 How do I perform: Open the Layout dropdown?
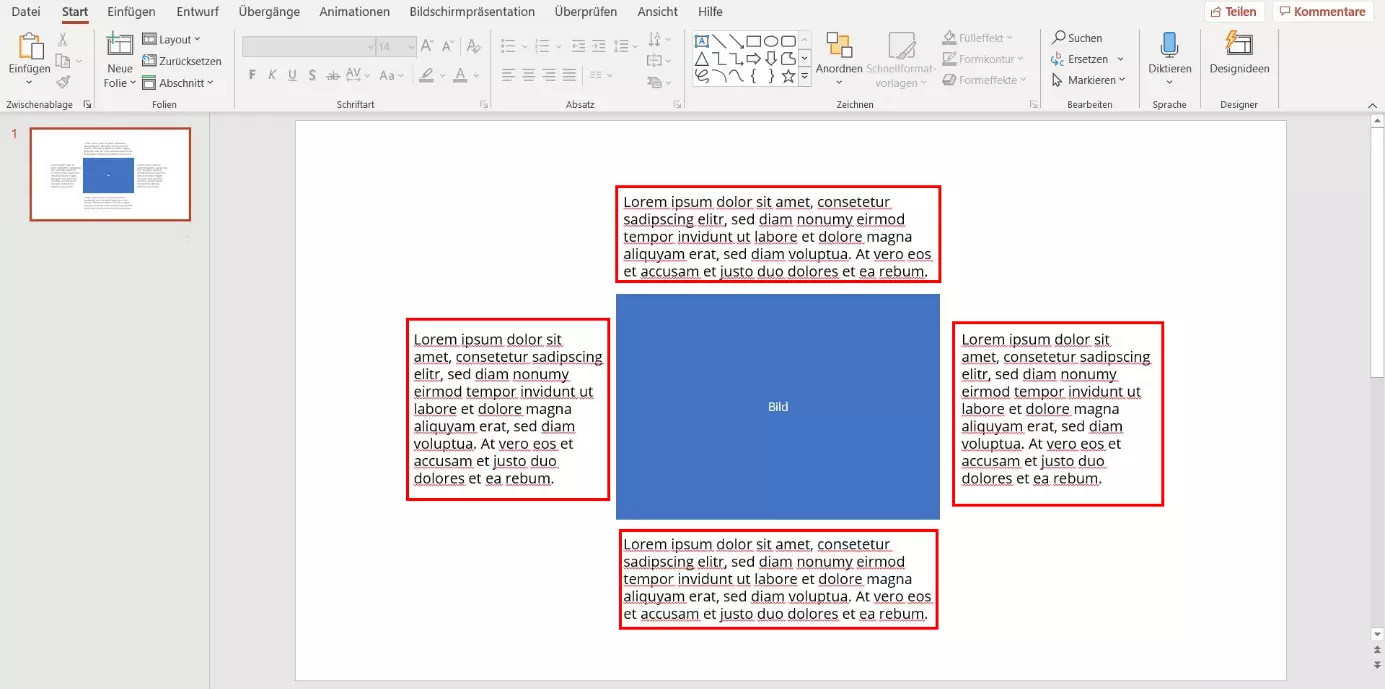tap(171, 39)
